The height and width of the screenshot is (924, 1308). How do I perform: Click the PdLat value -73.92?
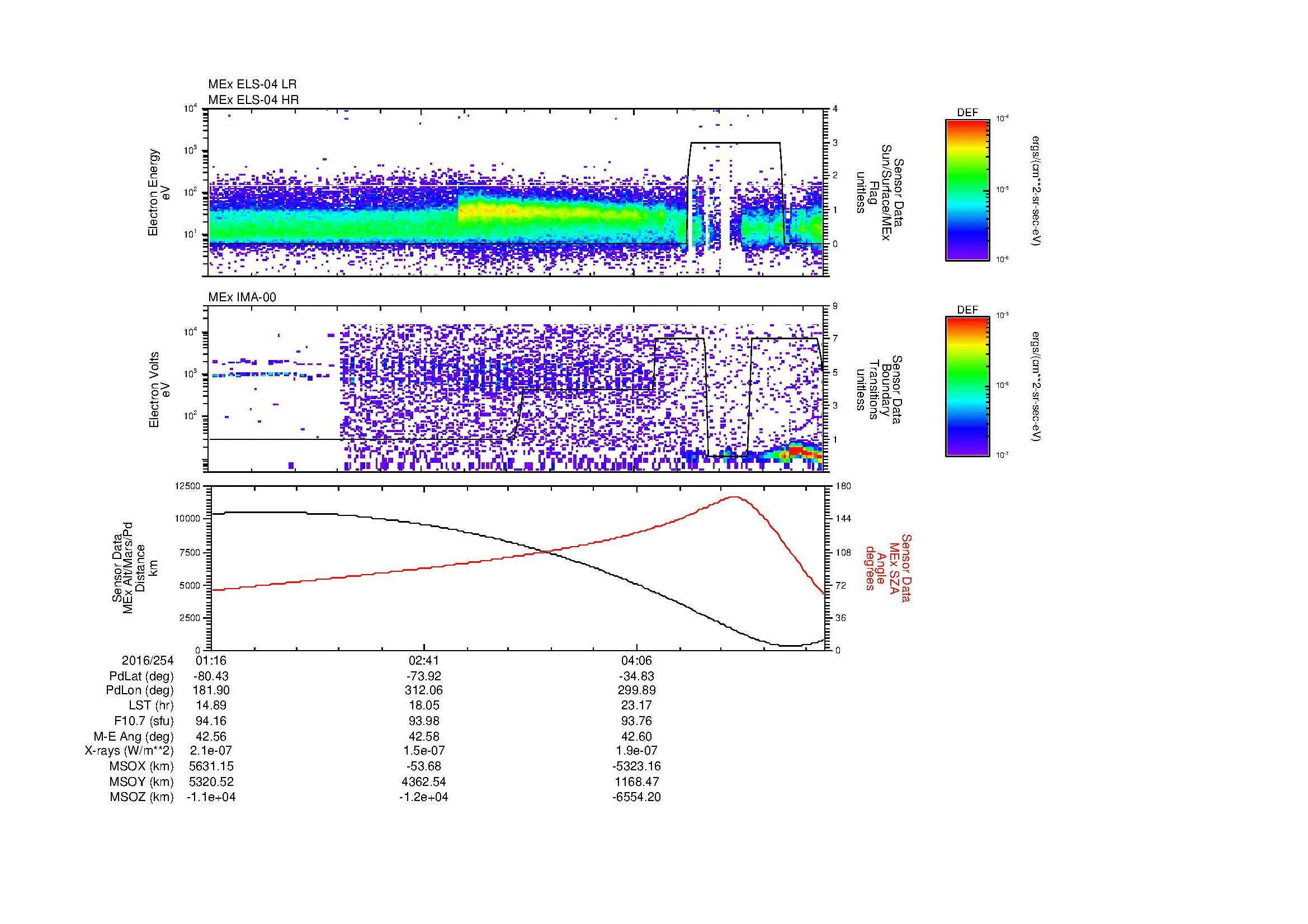[x=423, y=676]
